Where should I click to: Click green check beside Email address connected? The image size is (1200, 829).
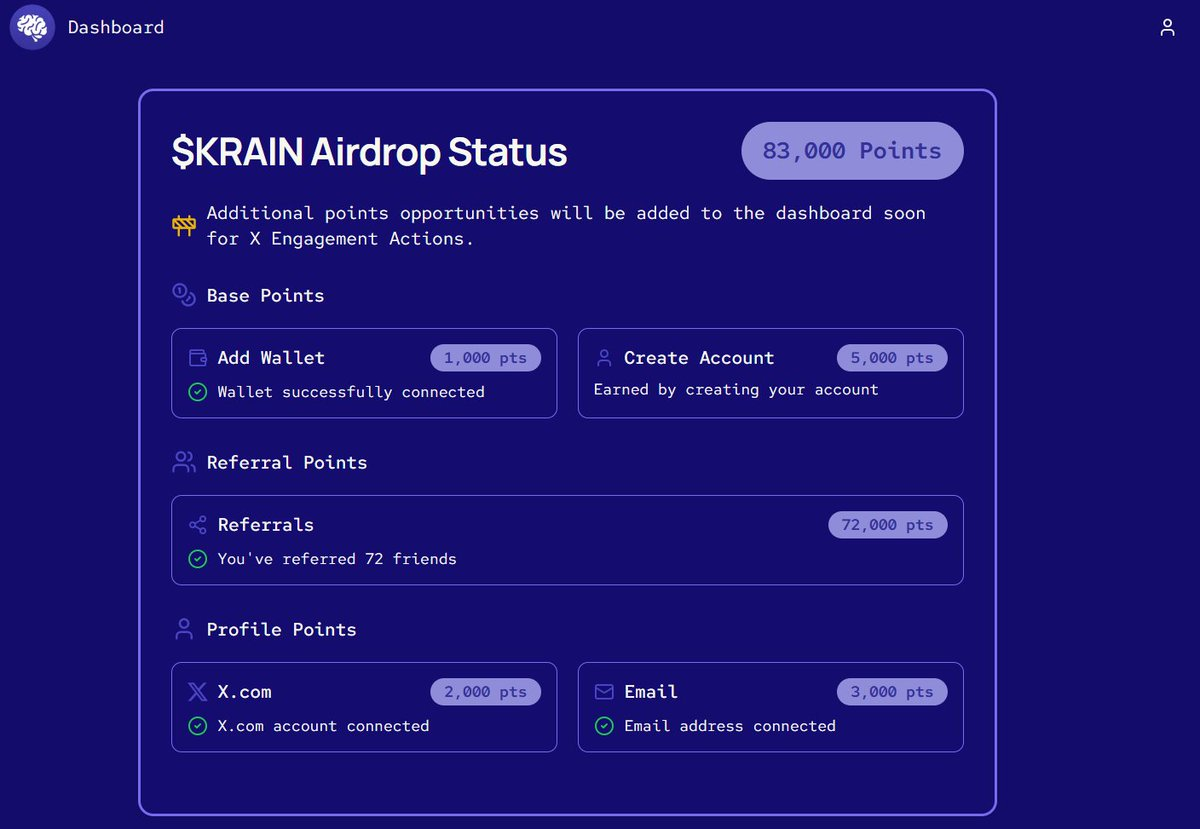click(604, 726)
